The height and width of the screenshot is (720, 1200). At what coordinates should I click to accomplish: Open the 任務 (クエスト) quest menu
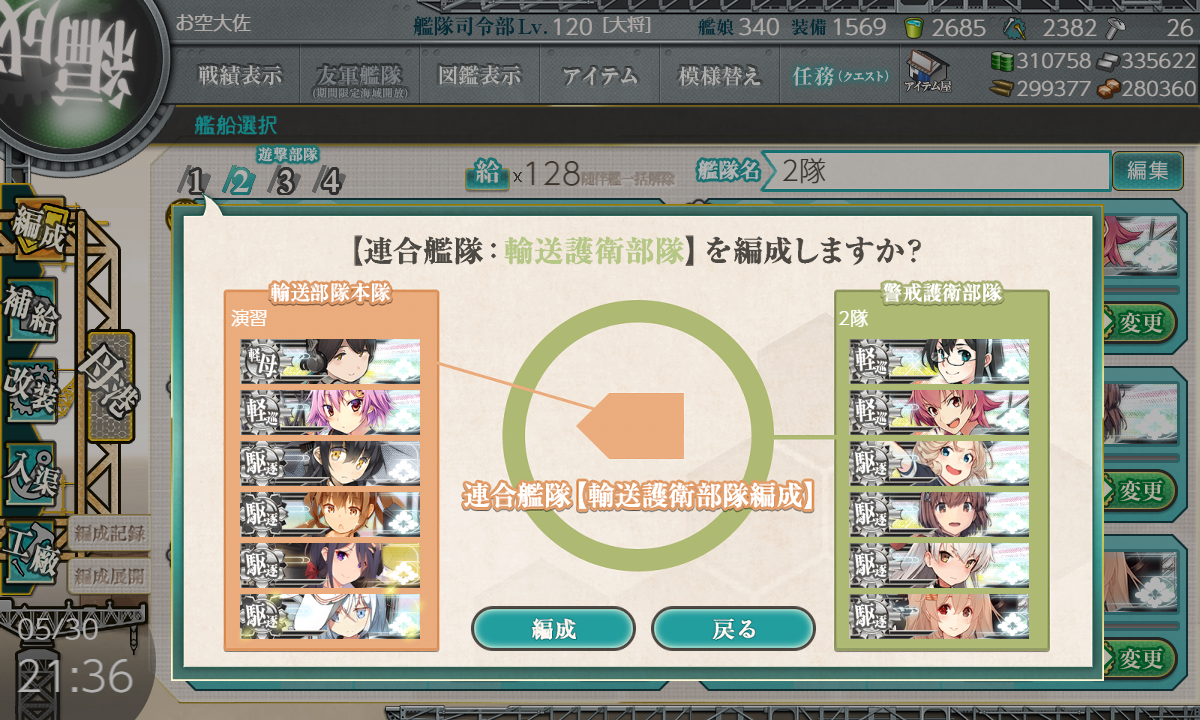840,75
